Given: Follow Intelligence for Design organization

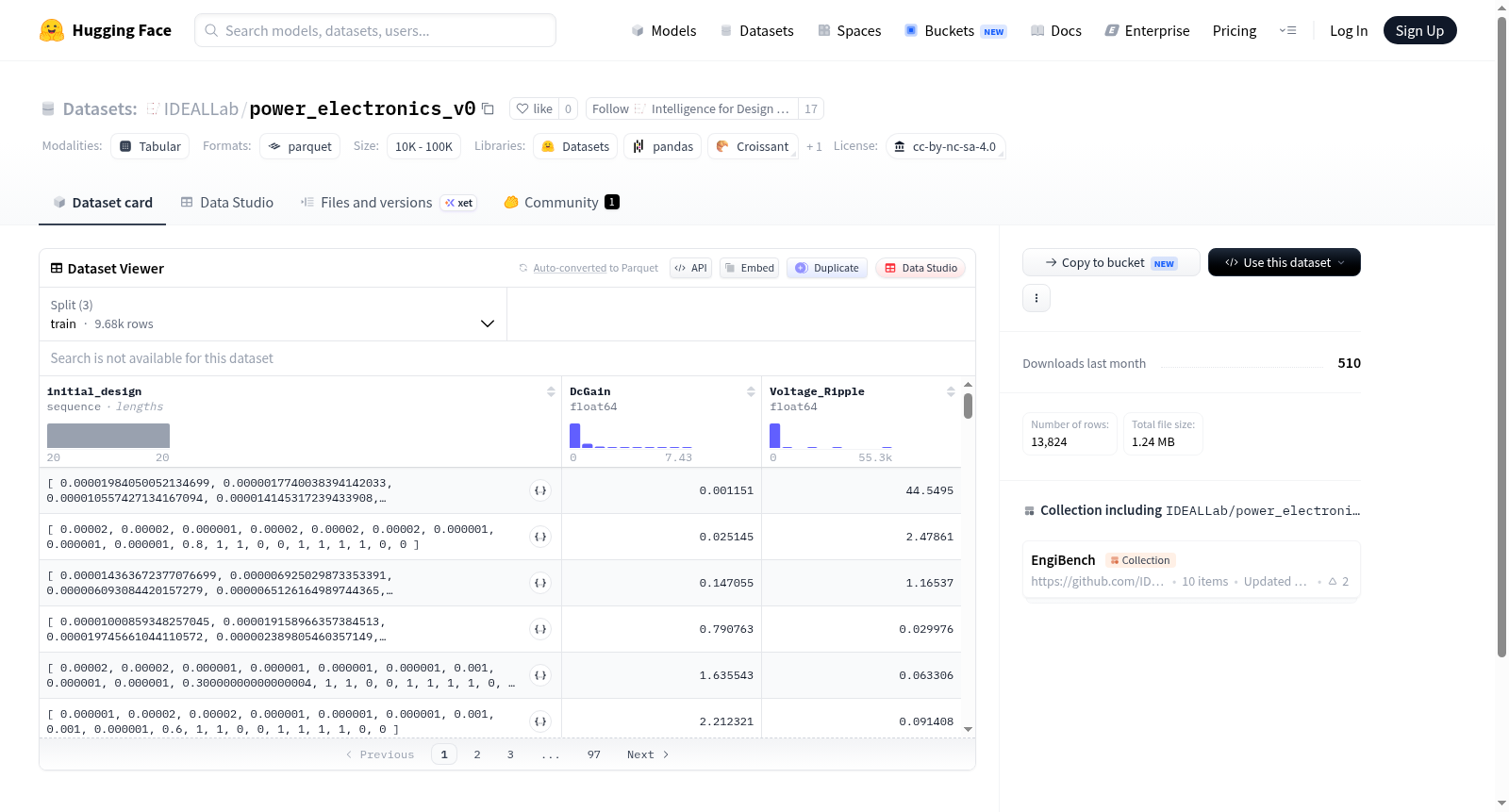Looking at the screenshot, I should pyautogui.click(x=692, y=108).
